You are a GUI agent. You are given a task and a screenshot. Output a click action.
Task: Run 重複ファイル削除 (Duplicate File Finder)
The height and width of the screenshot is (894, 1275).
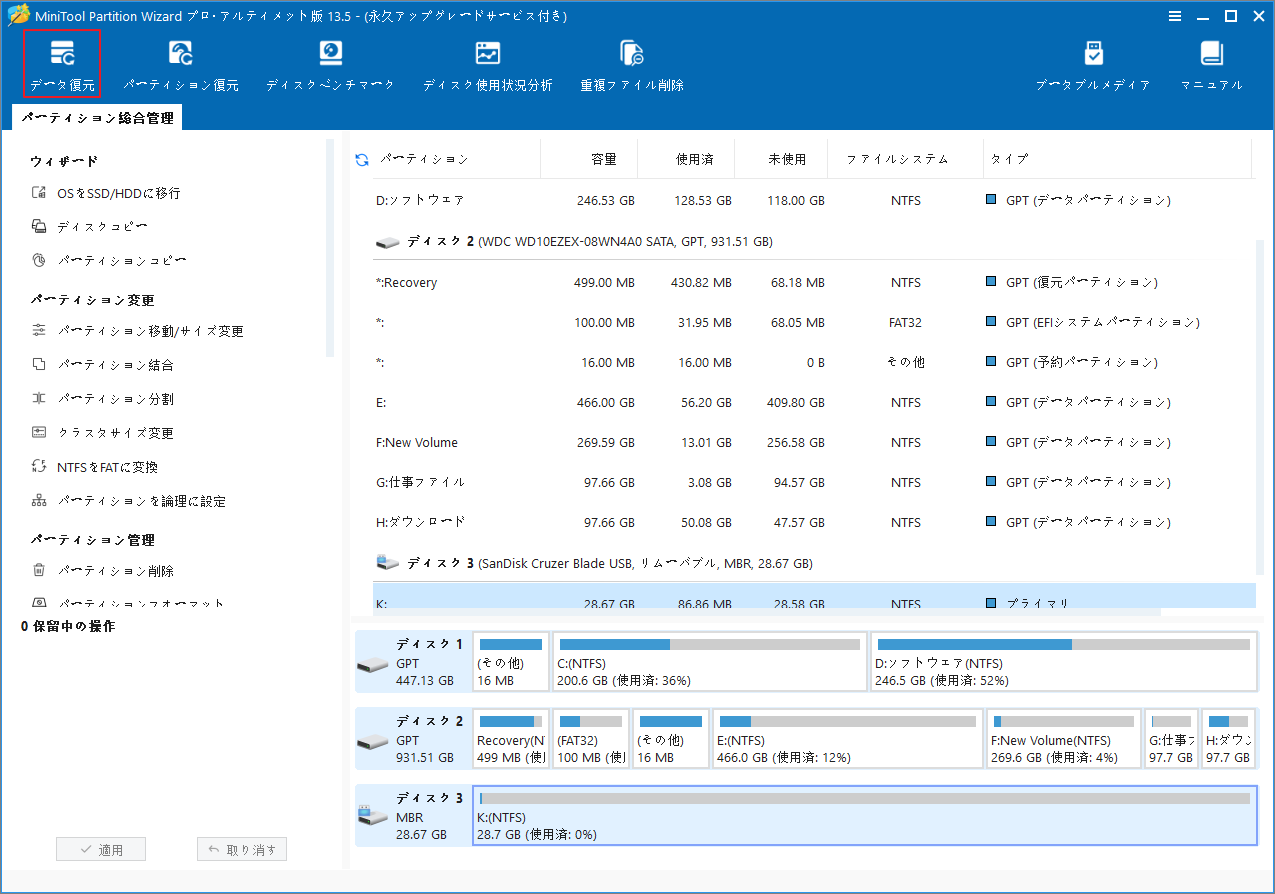click(631, 63)
